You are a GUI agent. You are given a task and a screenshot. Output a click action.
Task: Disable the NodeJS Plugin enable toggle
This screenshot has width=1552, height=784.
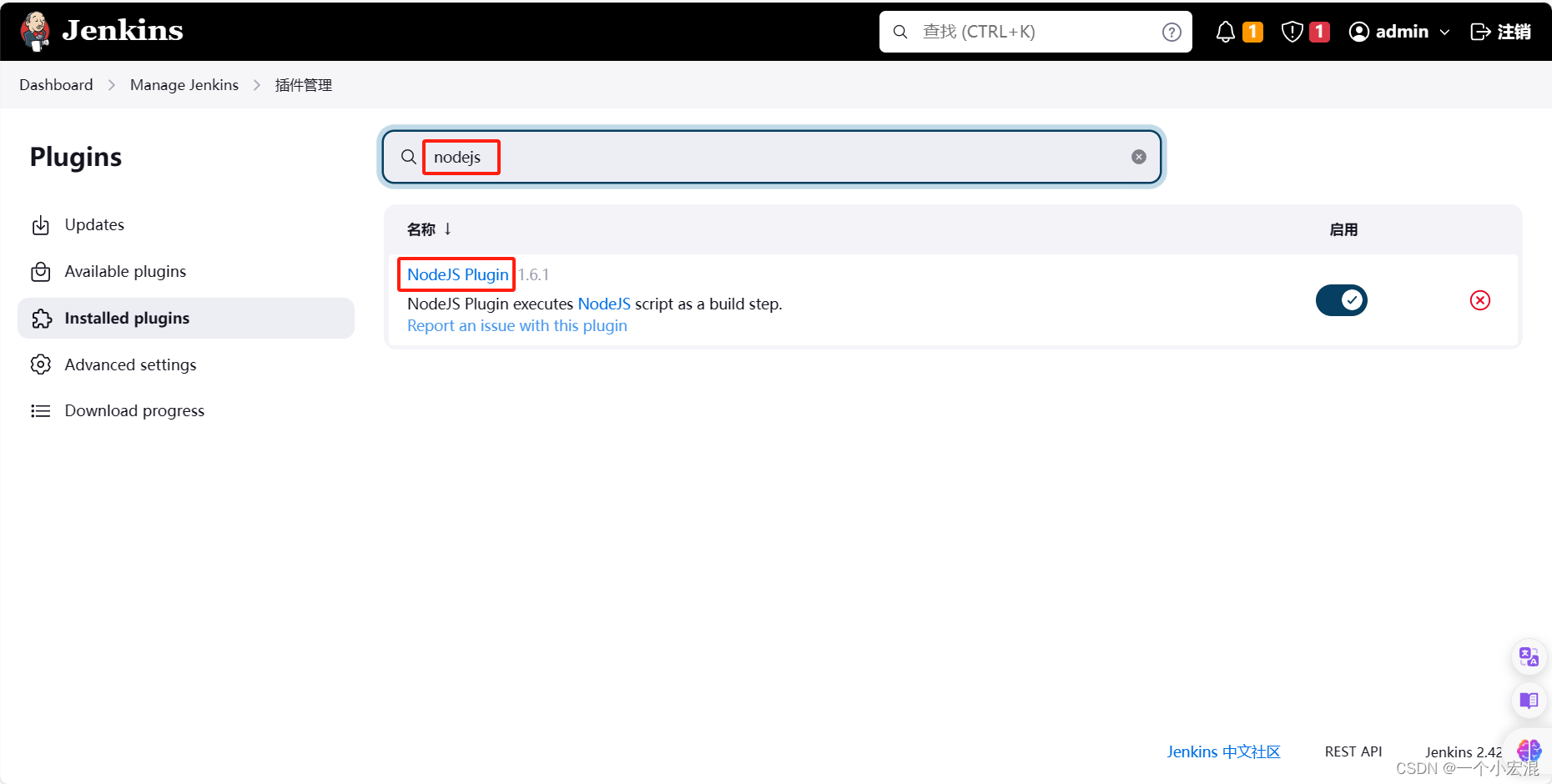click(x=1342, y=300)
